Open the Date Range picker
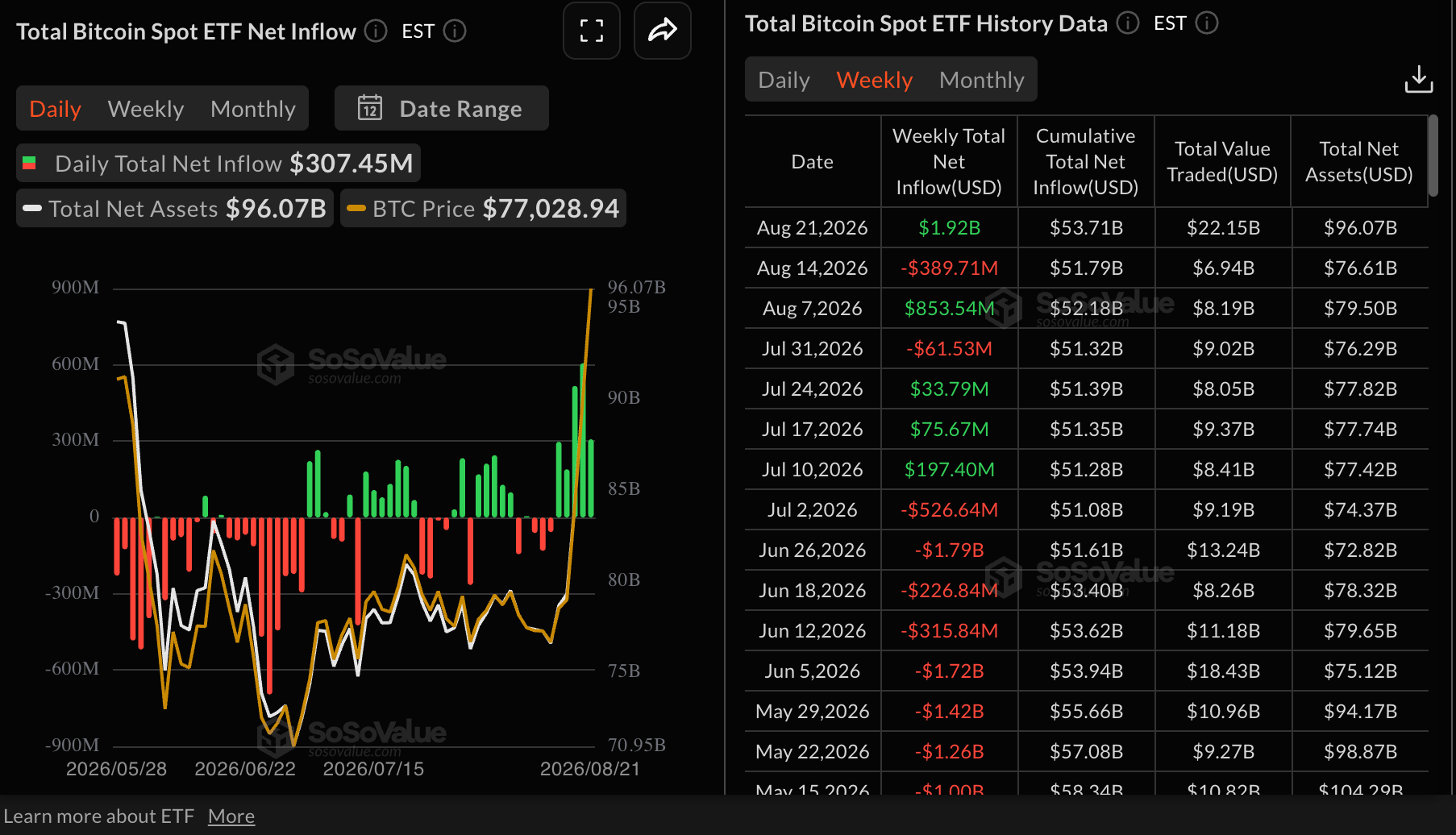 [x=442, y=108]
